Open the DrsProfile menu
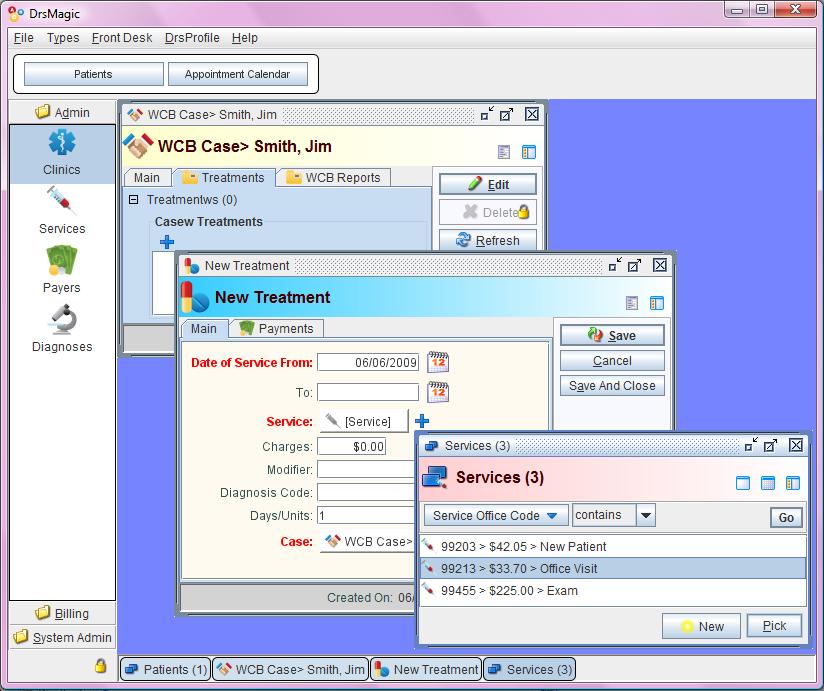This screenshot has width=824, height=691. click(192, 38)
